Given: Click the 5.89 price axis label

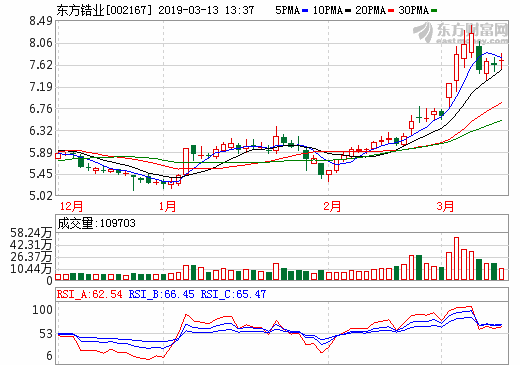Looking at the screenshot, I should click(41, 153).
